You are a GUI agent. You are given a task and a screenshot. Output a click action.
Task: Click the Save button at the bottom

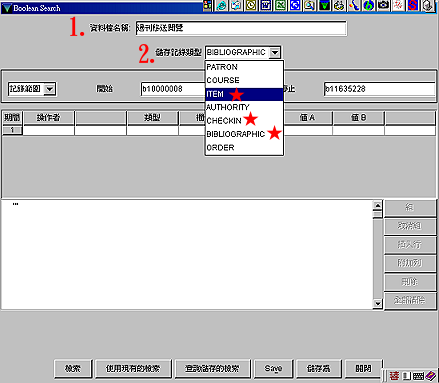click(x=273, y=369)
